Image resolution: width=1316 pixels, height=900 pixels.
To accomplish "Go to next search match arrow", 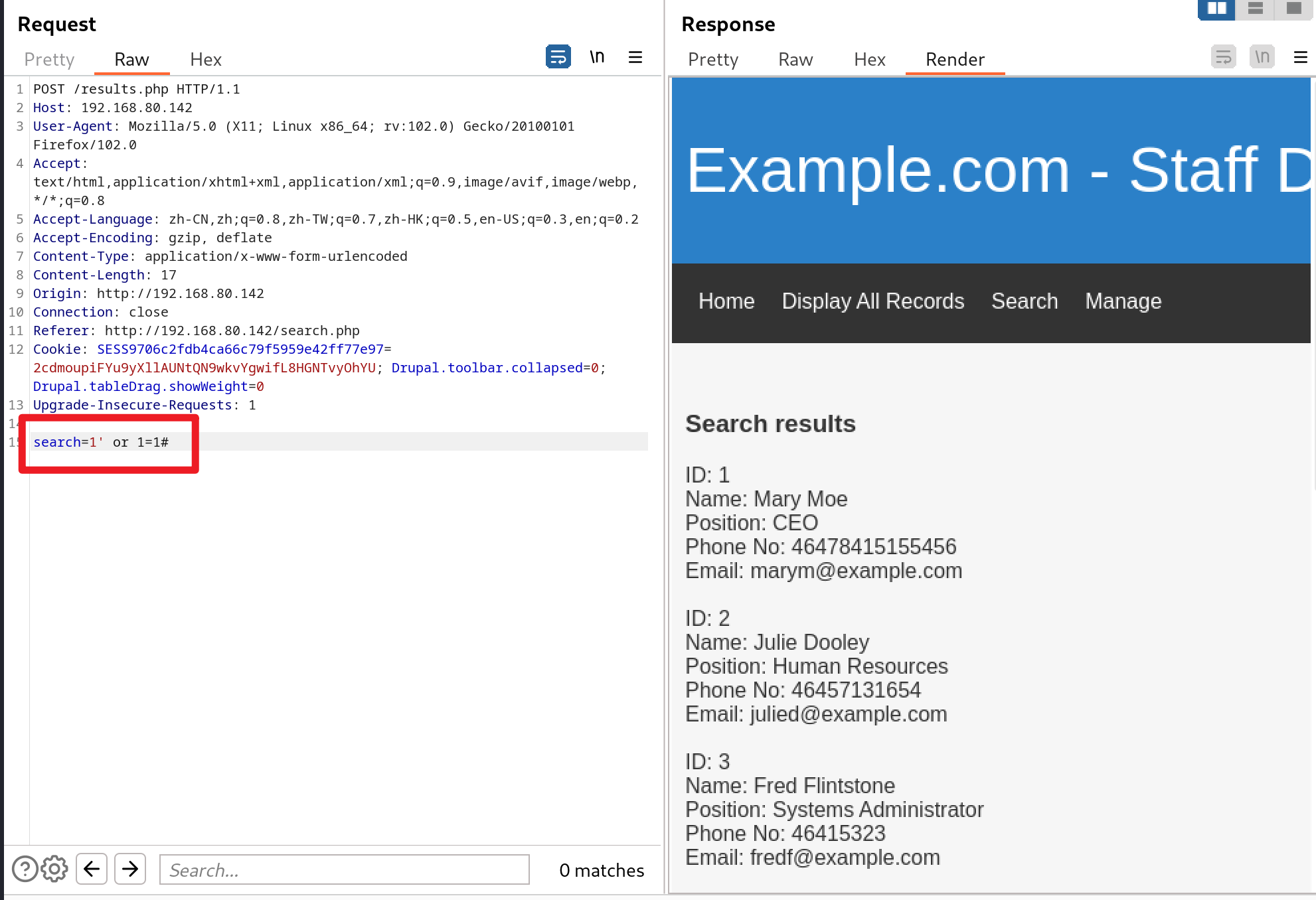I will 130,869.
